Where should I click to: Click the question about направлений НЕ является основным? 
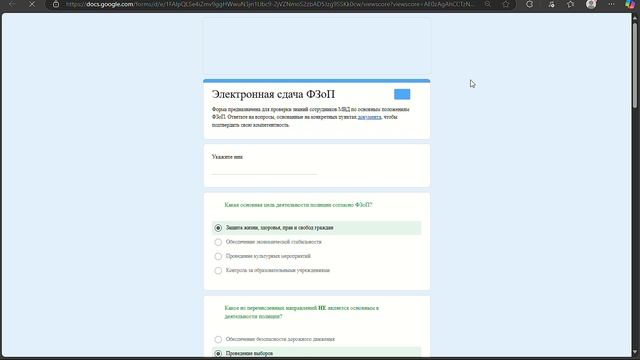tap(302, 312)
